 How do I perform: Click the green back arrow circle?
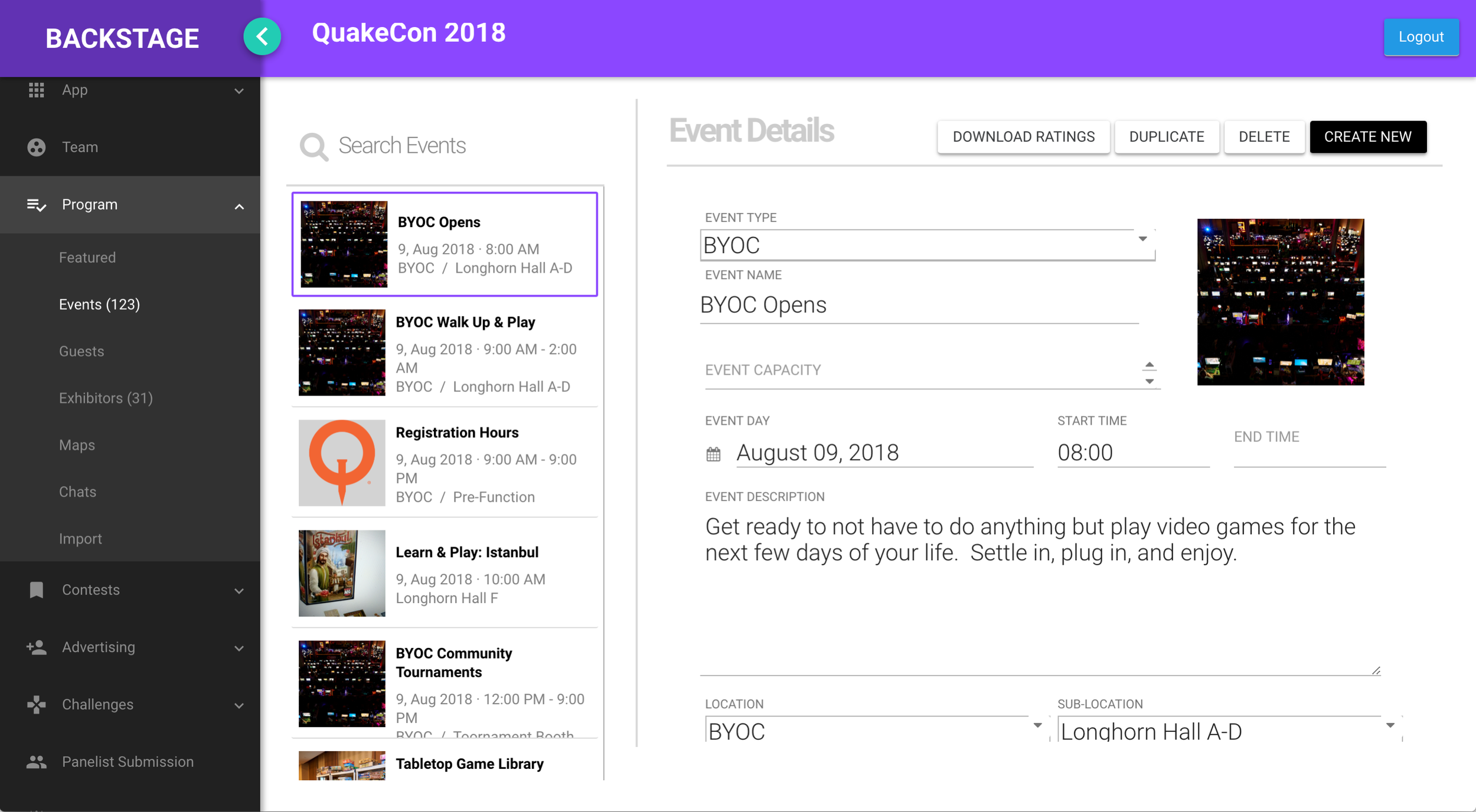point(262,37)
